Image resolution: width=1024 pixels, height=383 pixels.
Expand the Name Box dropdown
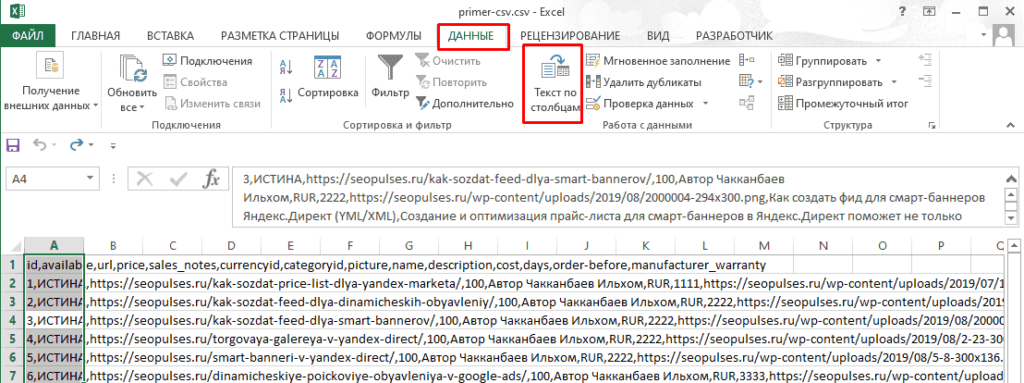91,179
